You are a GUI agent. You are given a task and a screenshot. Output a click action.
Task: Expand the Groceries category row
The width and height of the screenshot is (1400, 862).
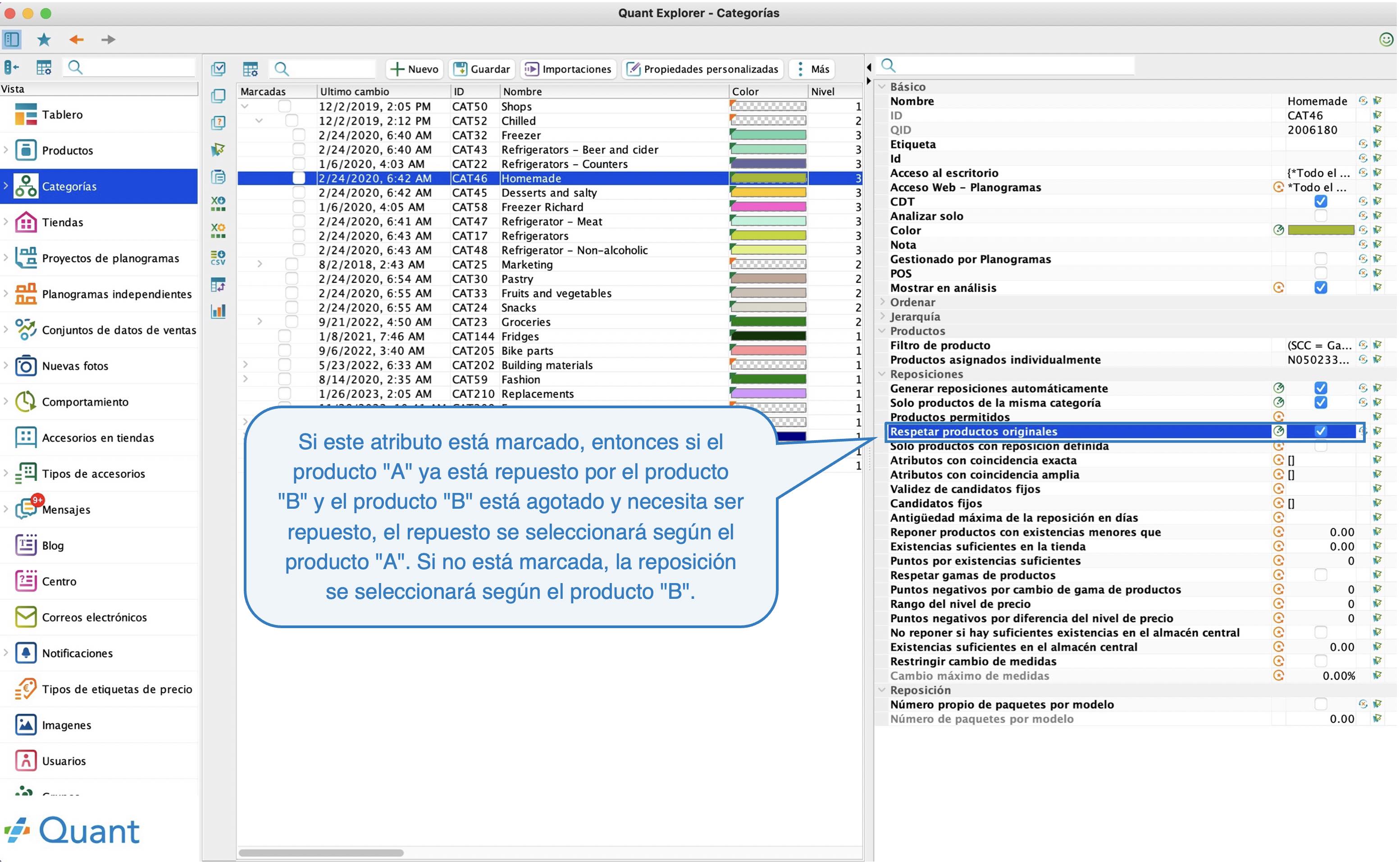coord(260,322)
